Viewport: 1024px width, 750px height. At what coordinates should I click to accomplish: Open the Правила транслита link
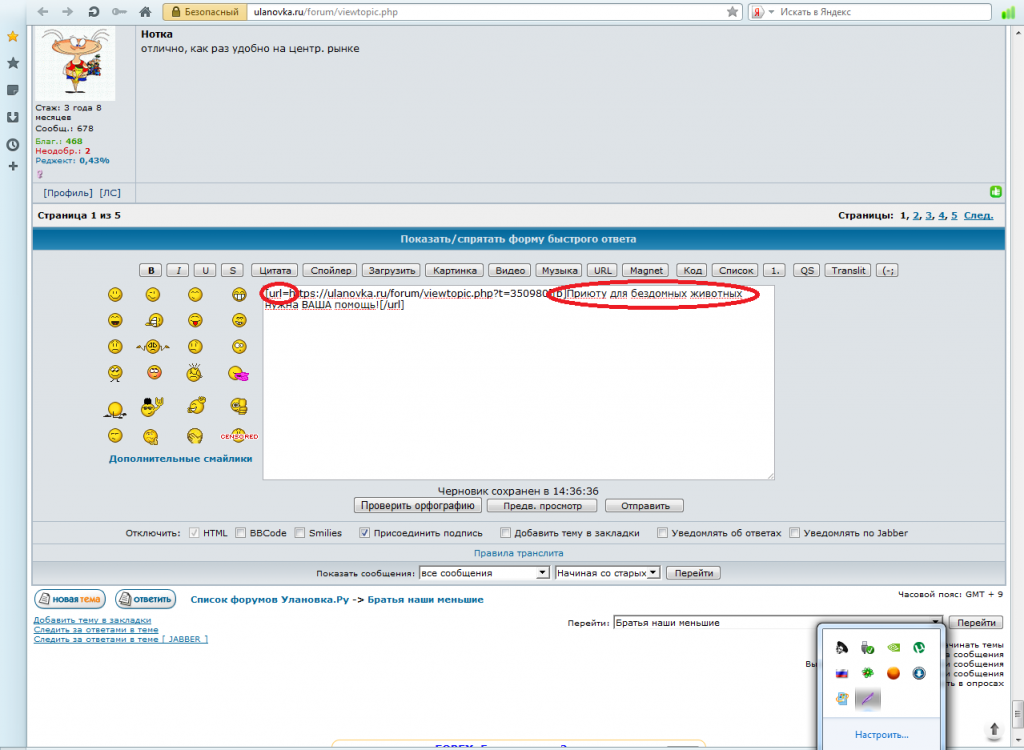(519, 553)
